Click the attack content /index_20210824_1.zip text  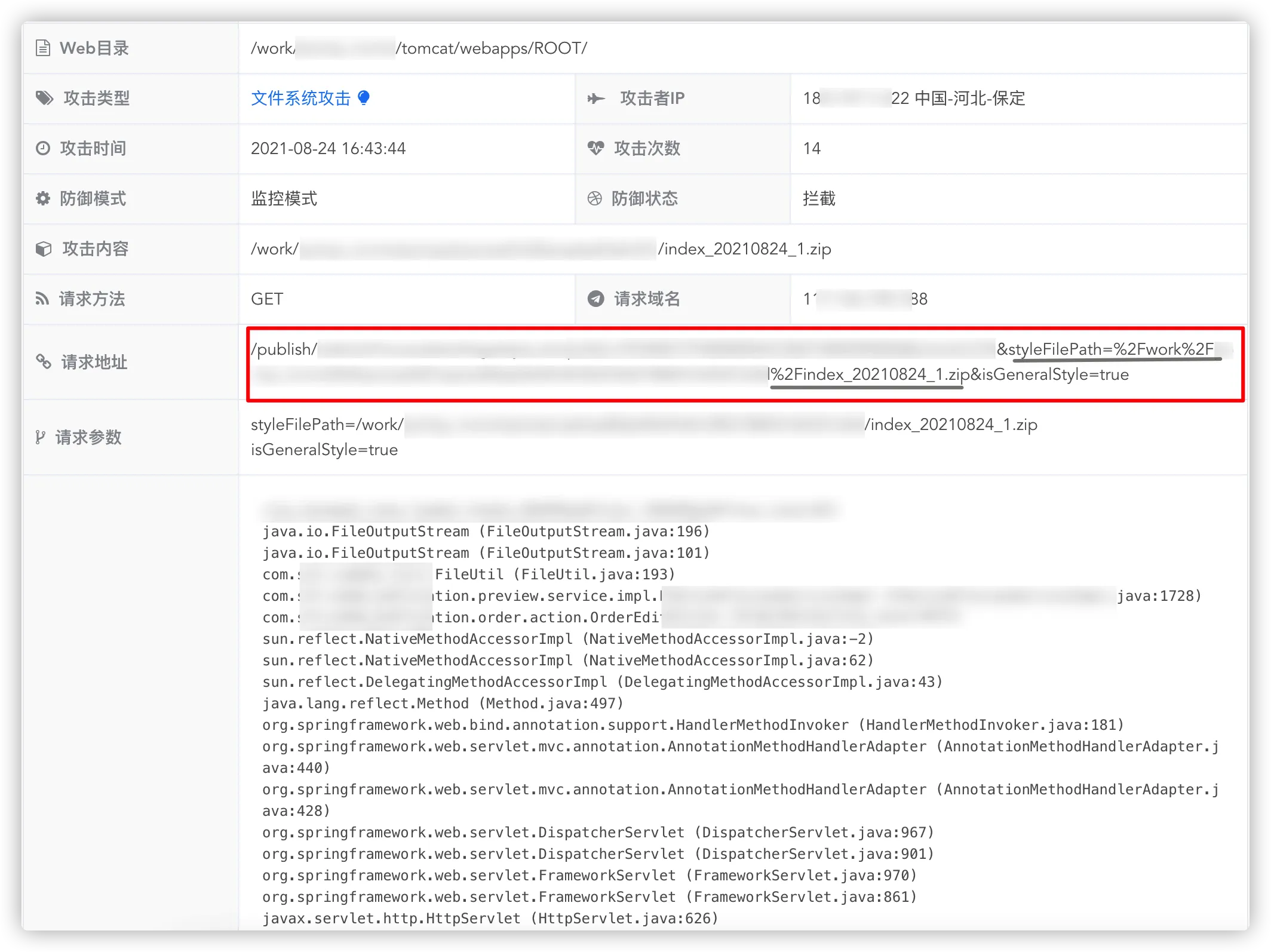point(745,248)
